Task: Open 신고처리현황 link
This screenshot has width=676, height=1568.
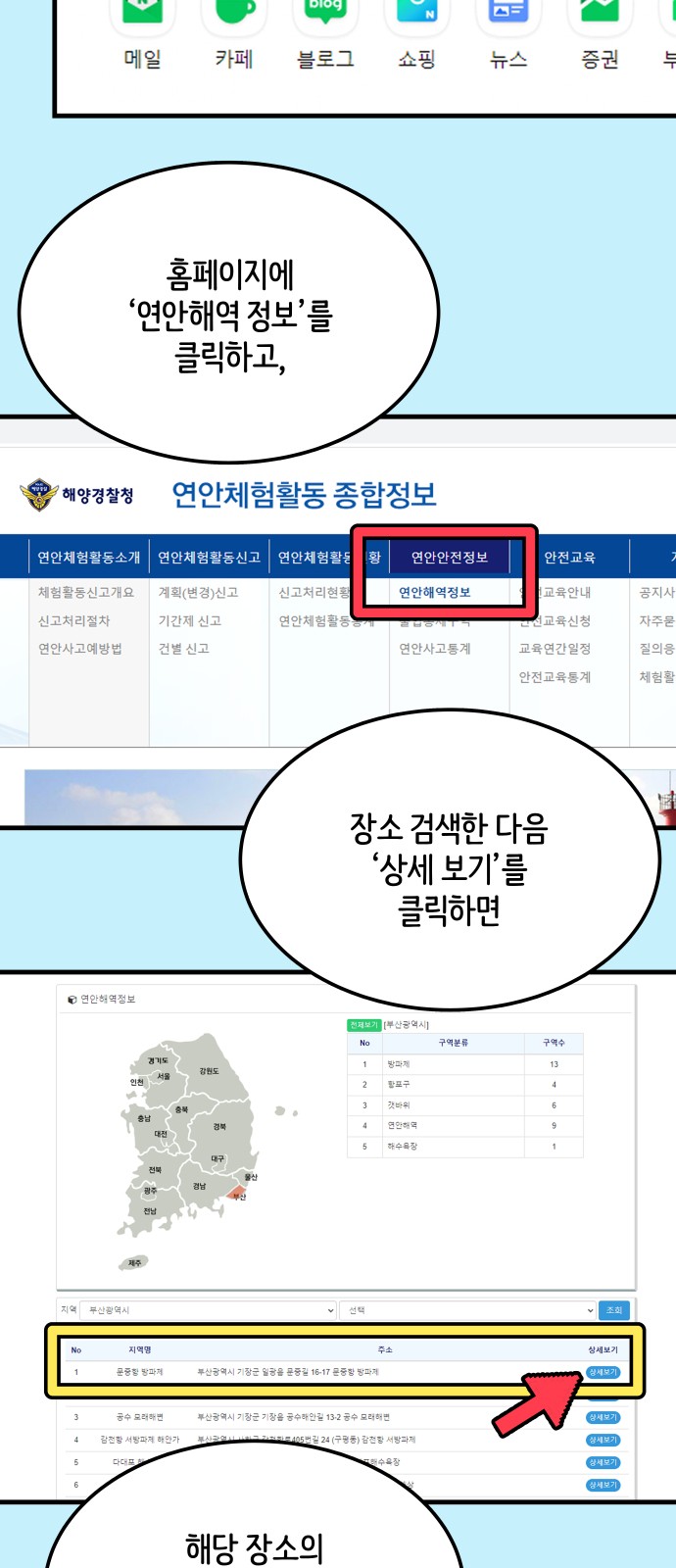Action: pyautogui.click(x=314, y=592)
